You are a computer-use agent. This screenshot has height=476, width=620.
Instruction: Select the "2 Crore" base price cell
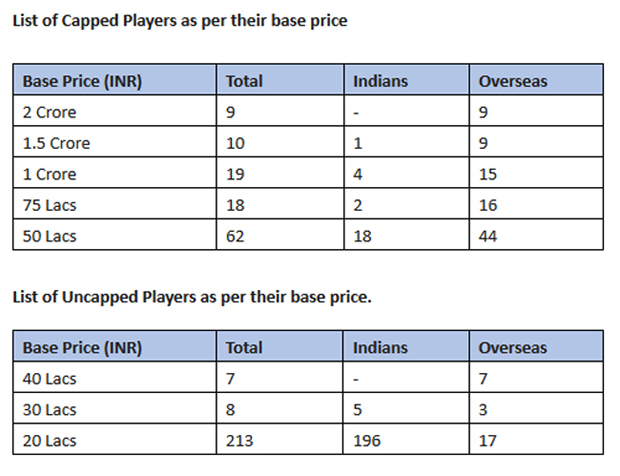point(49,112)
